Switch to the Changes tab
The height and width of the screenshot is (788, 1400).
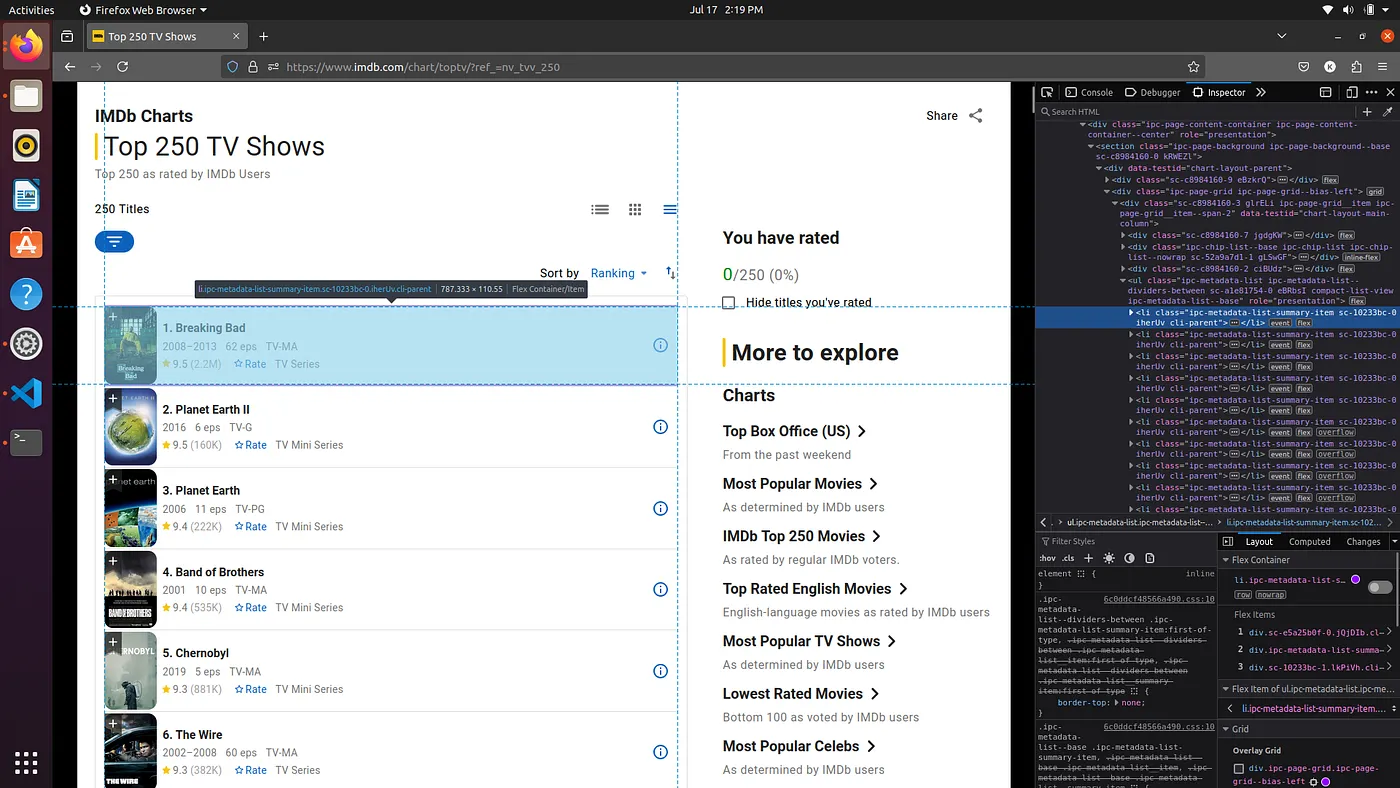pos(1363,541)
